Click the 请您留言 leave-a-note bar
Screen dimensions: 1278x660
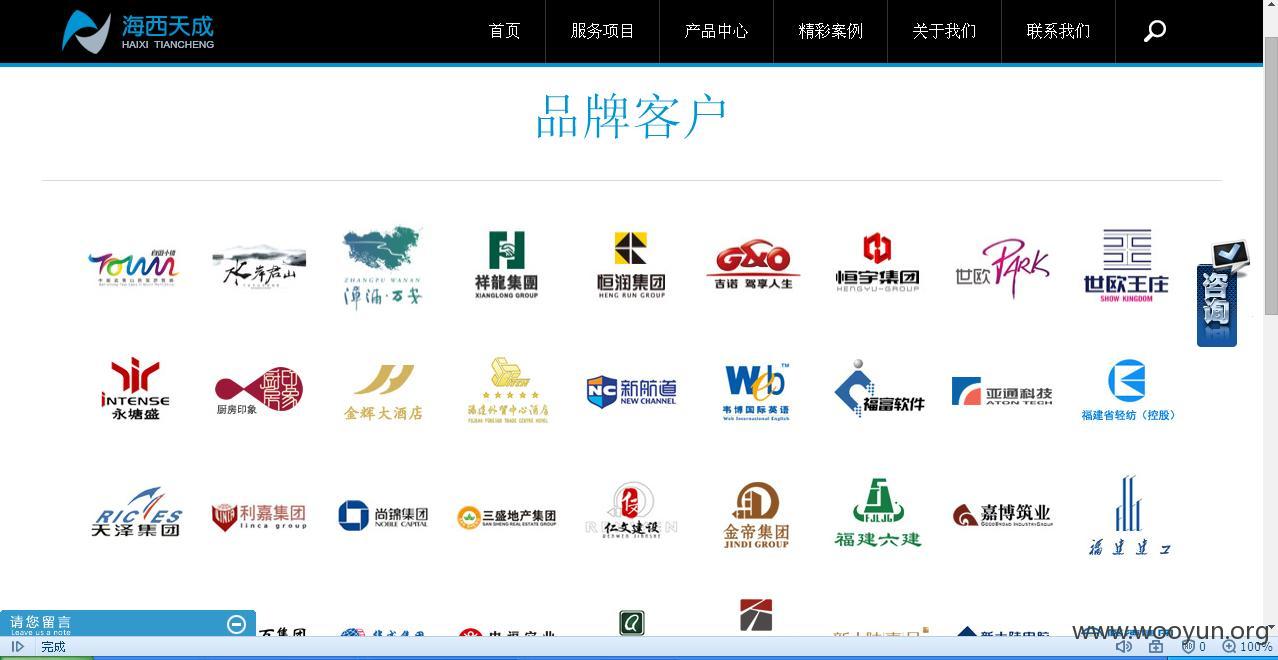click(128, 624)
